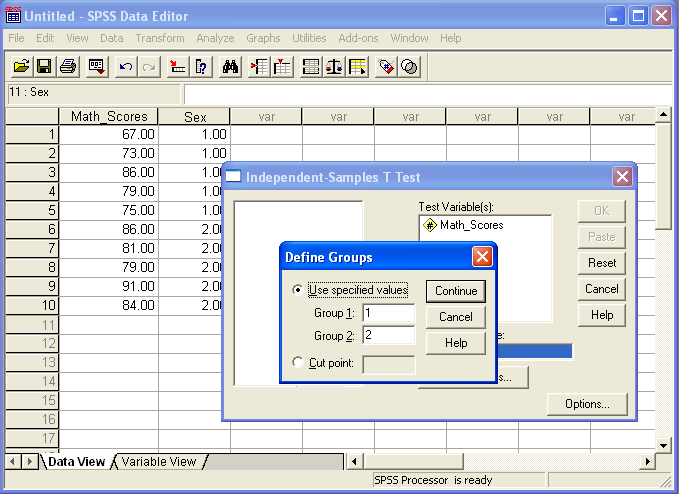Click the Go to Case icon
The height and width of the screenshot is (494, 679).
(x=178, y=67)
